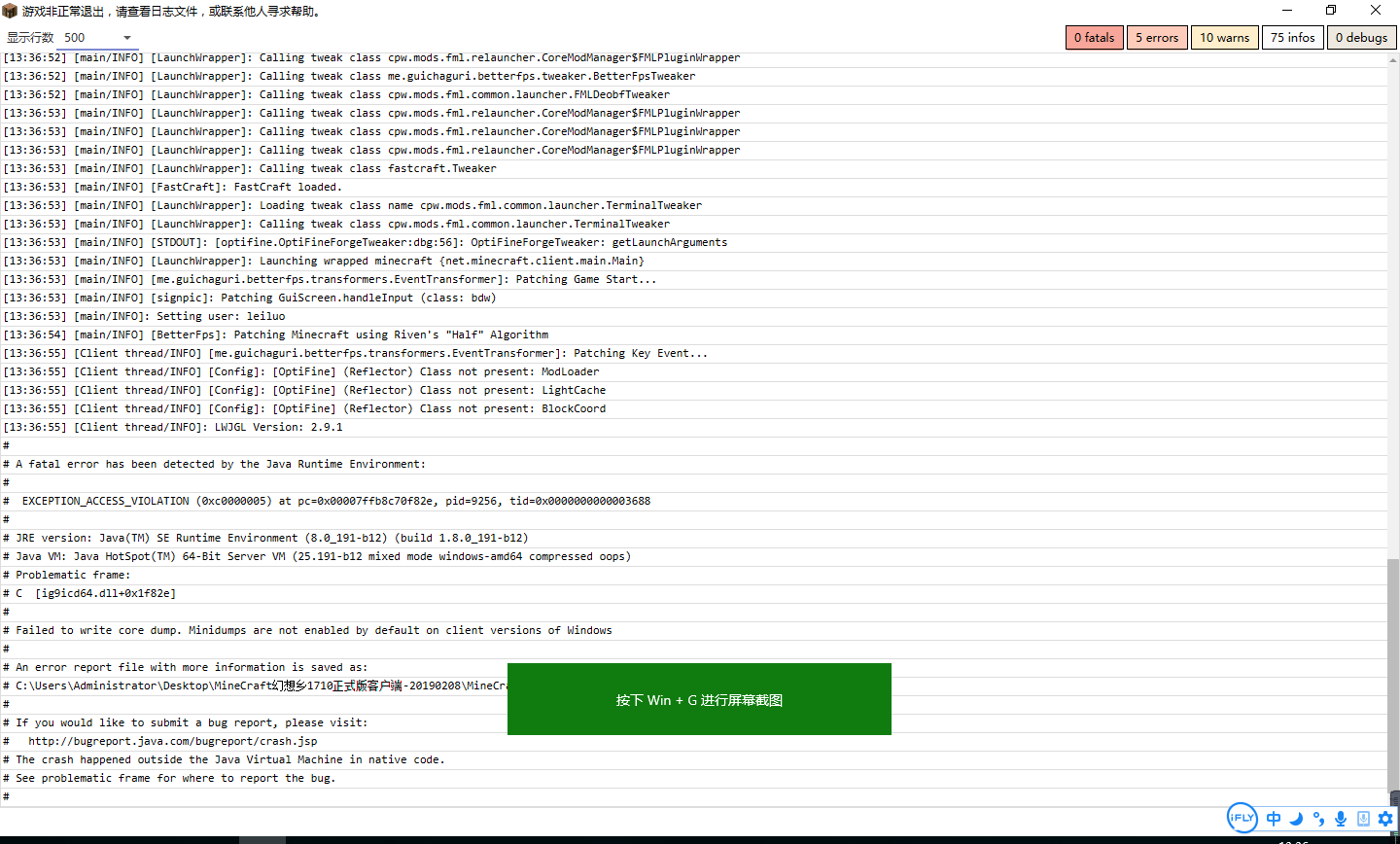Image resolution: width=1400 pixels, height=844 pixels.
Task: Open iFLY input settings gear
Action: pyautogui.click(x=1385, y=819)
